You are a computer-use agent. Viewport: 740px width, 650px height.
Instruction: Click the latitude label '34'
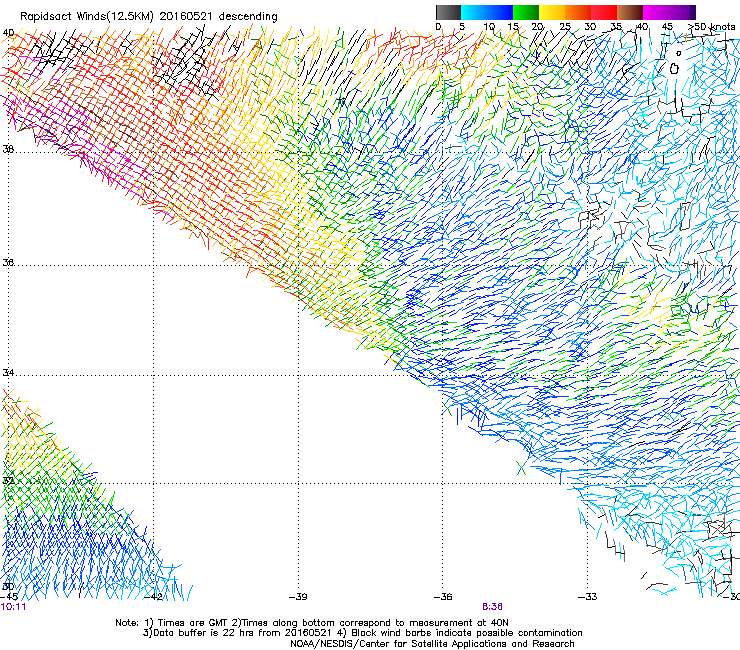coord(8,373)
